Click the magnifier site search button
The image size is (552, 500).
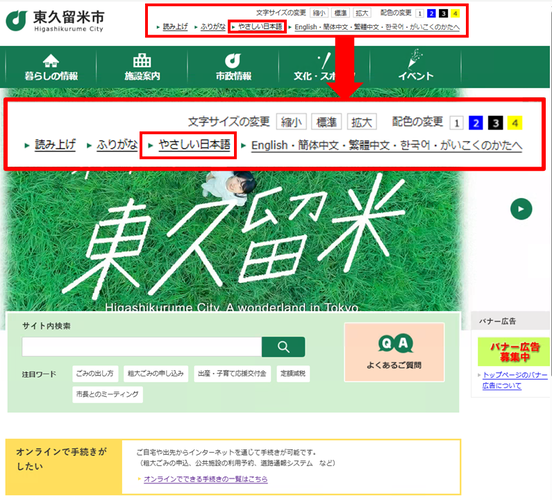coord(283,347)
